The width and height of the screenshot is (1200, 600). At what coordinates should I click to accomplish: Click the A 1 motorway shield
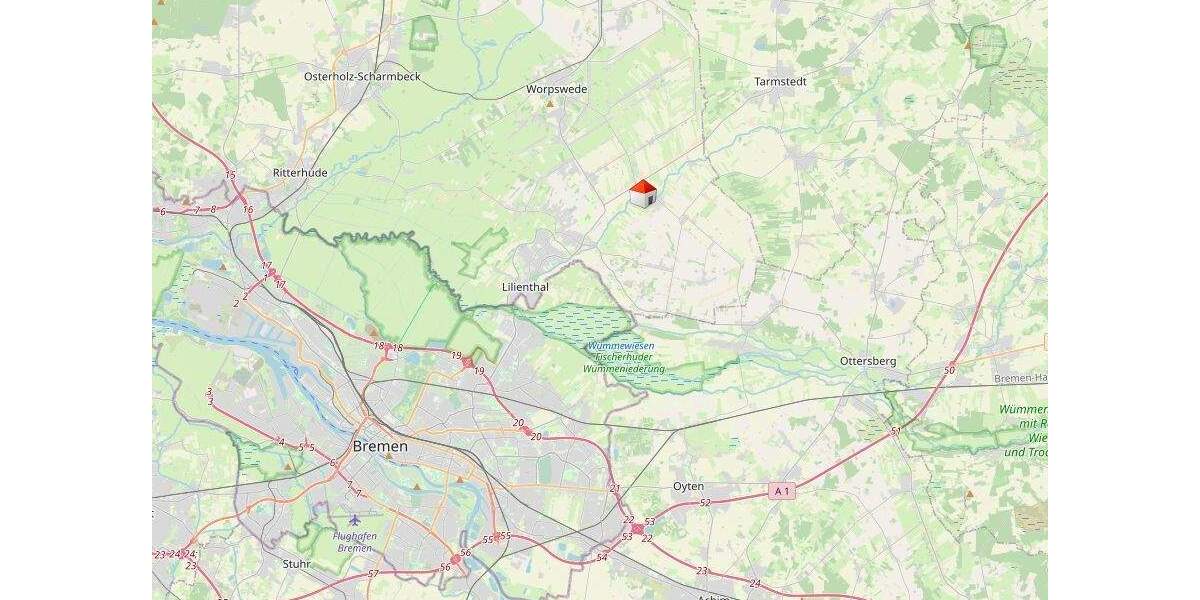pos(783,491)
